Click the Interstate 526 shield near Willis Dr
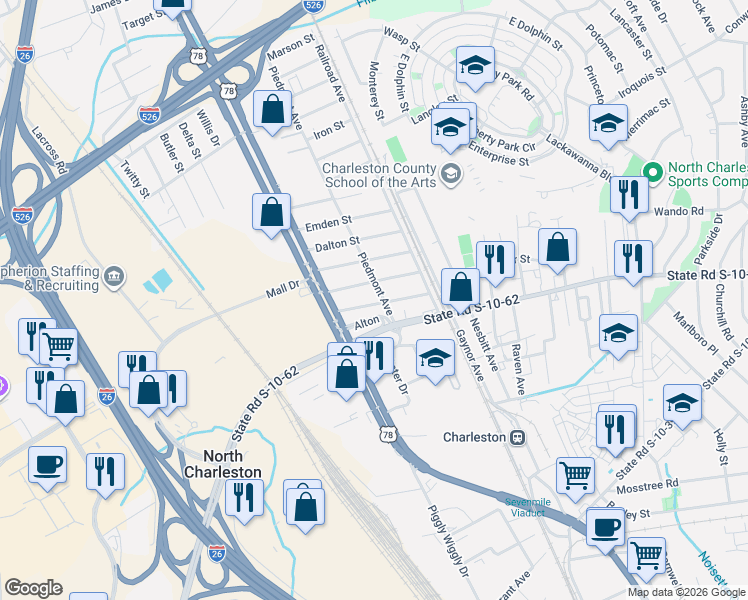Viewport: 748px width, 600px height. [149, 115]
